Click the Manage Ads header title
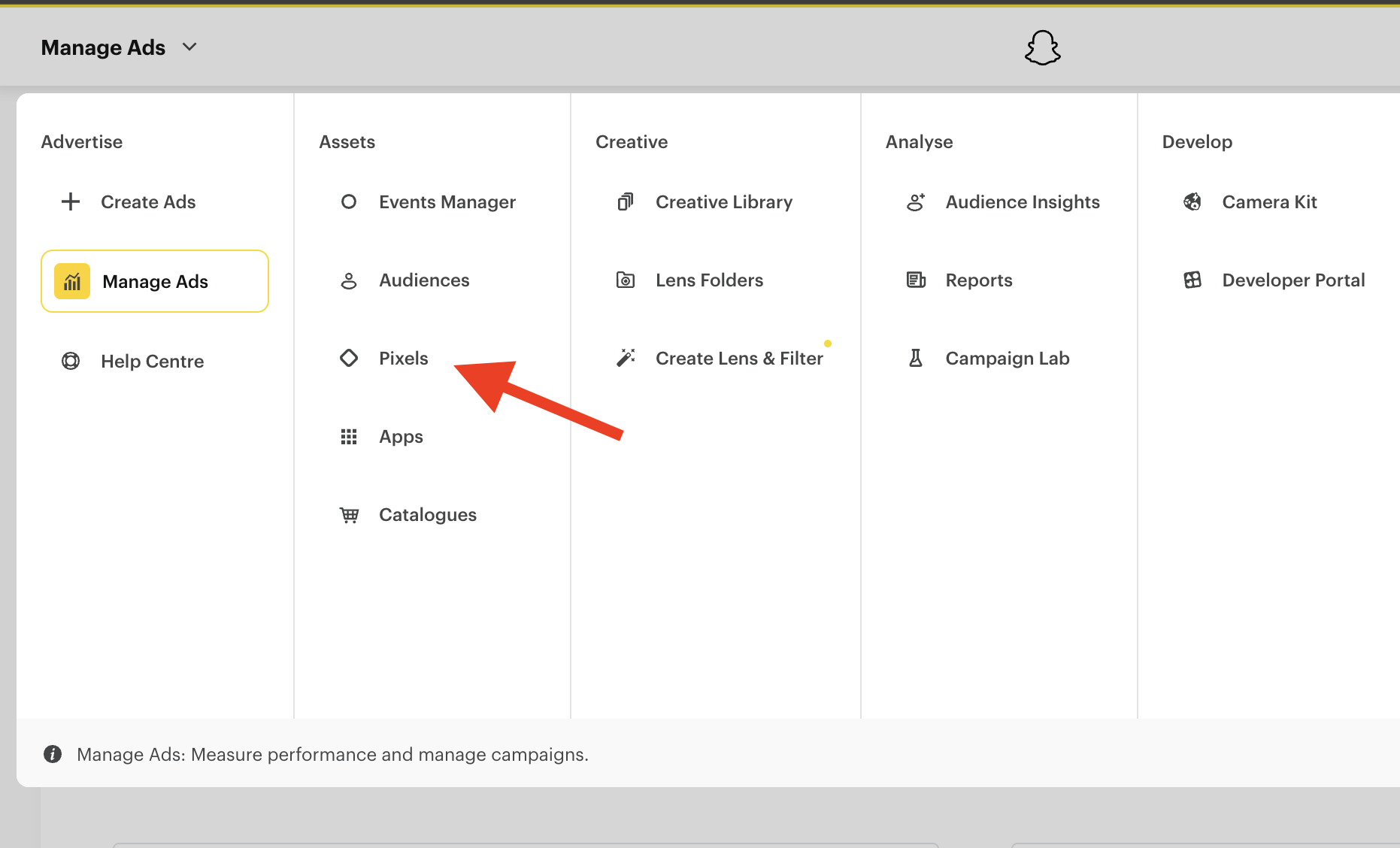Viewport: 1400px width, 848px height. click(103, 47)
